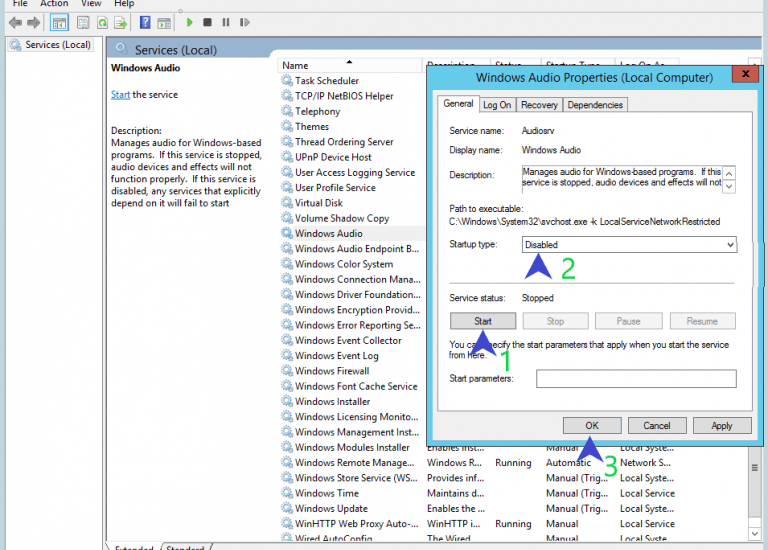Viewport: 768px width, 550px height.
Task: Switch to the Log On tab
Action: coord(497,105)
